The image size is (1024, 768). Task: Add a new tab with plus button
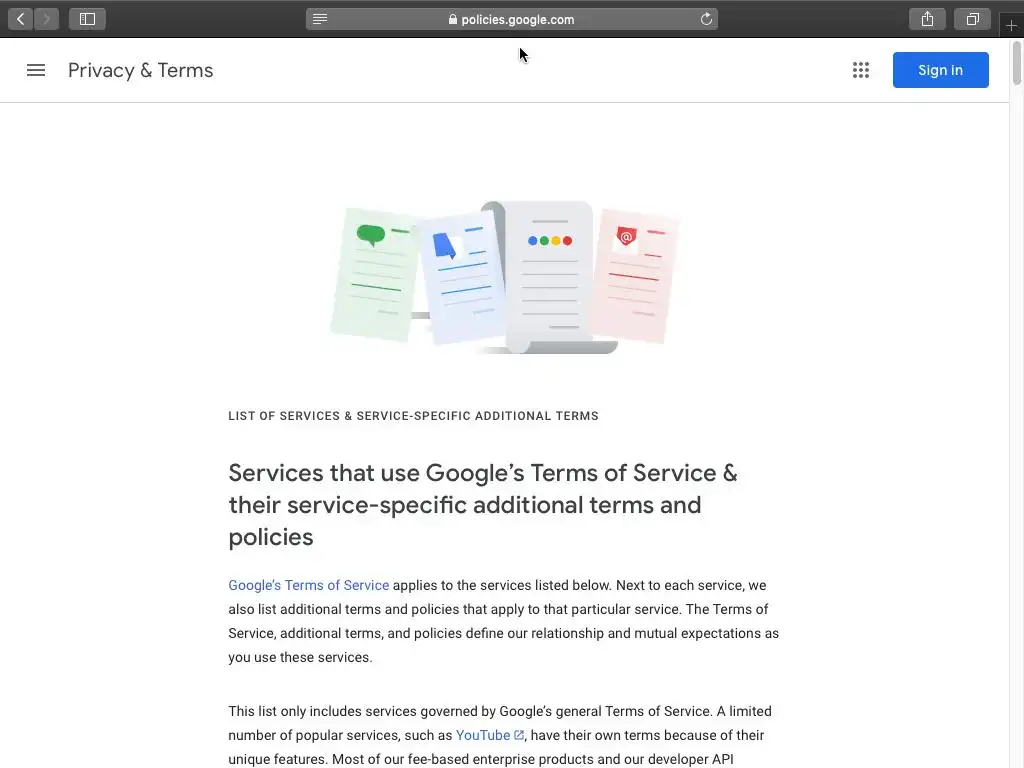tap(1012, 25)
